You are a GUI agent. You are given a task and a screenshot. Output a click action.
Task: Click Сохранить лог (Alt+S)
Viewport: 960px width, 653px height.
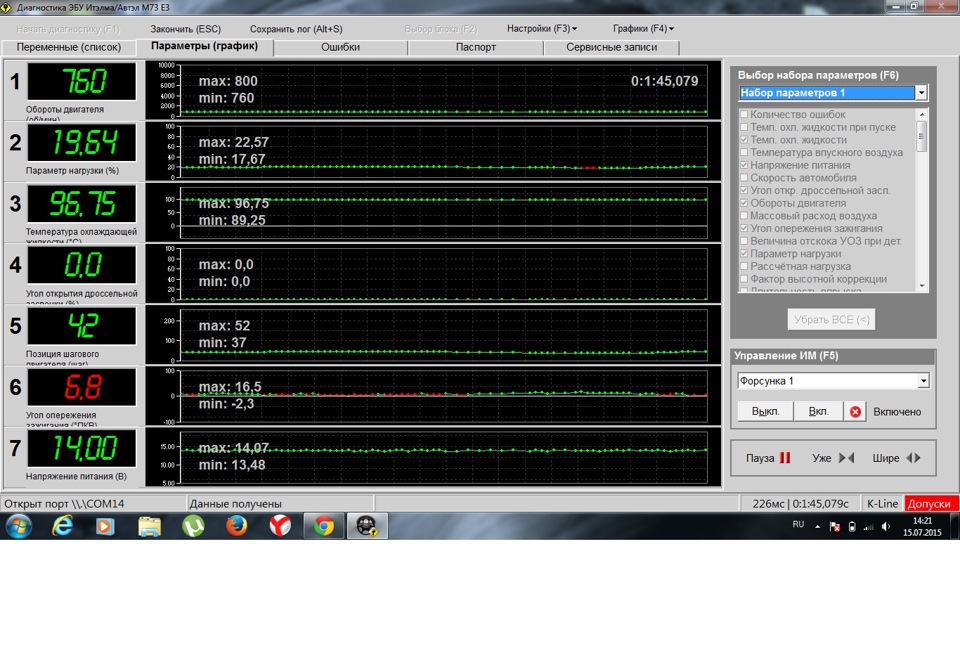[296, 29]
